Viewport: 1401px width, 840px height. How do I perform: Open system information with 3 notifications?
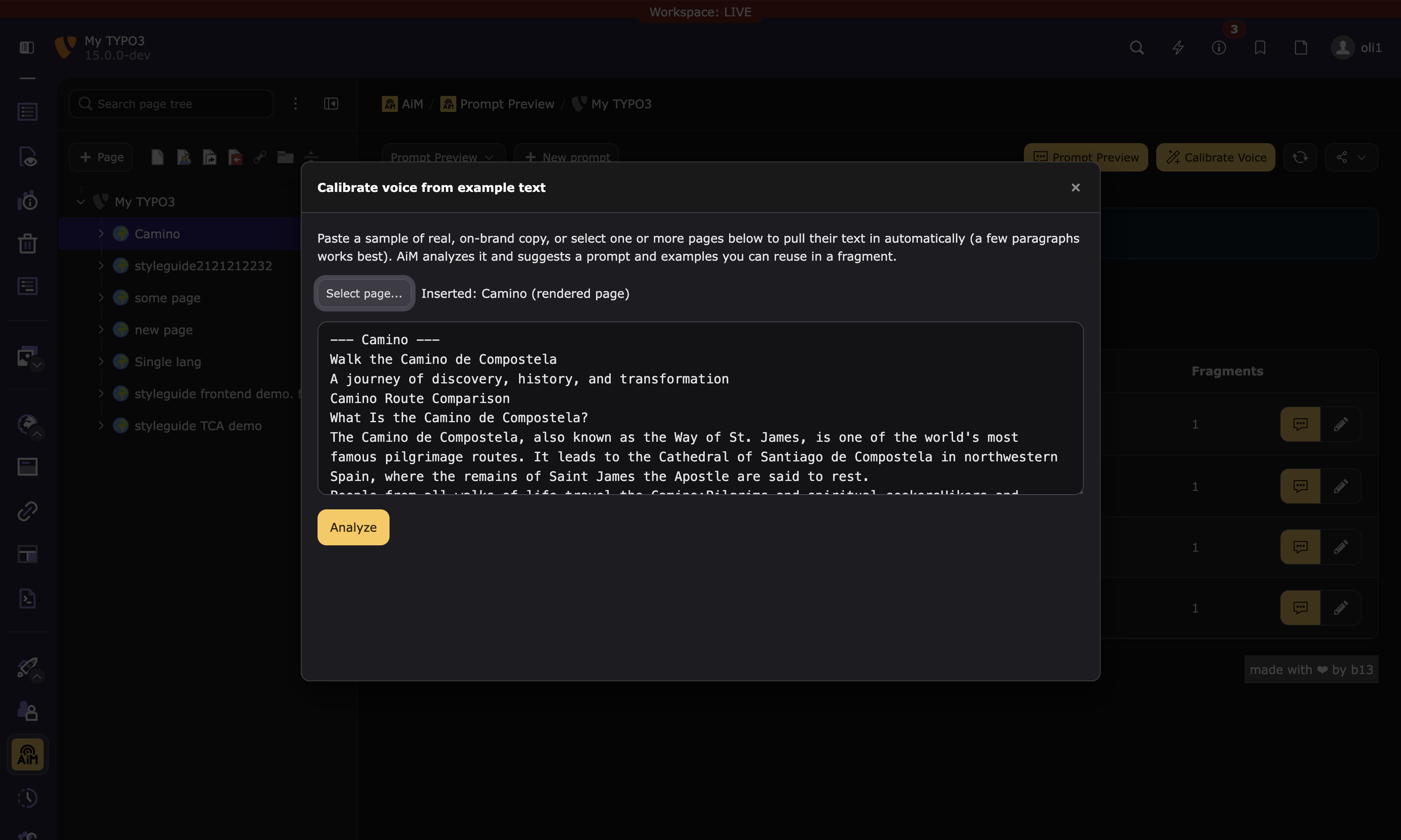[1219, 48]
